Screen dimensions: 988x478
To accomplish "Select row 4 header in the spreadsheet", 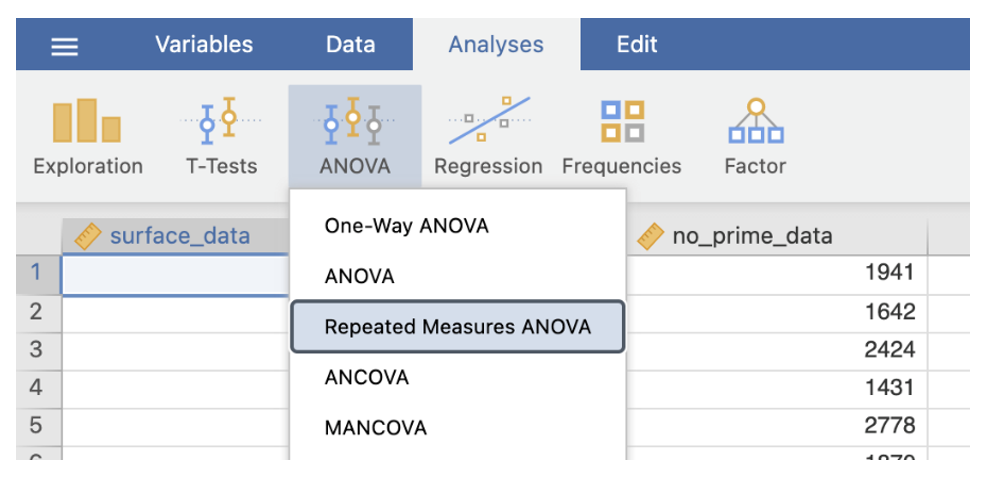I will tap(37, 387).
